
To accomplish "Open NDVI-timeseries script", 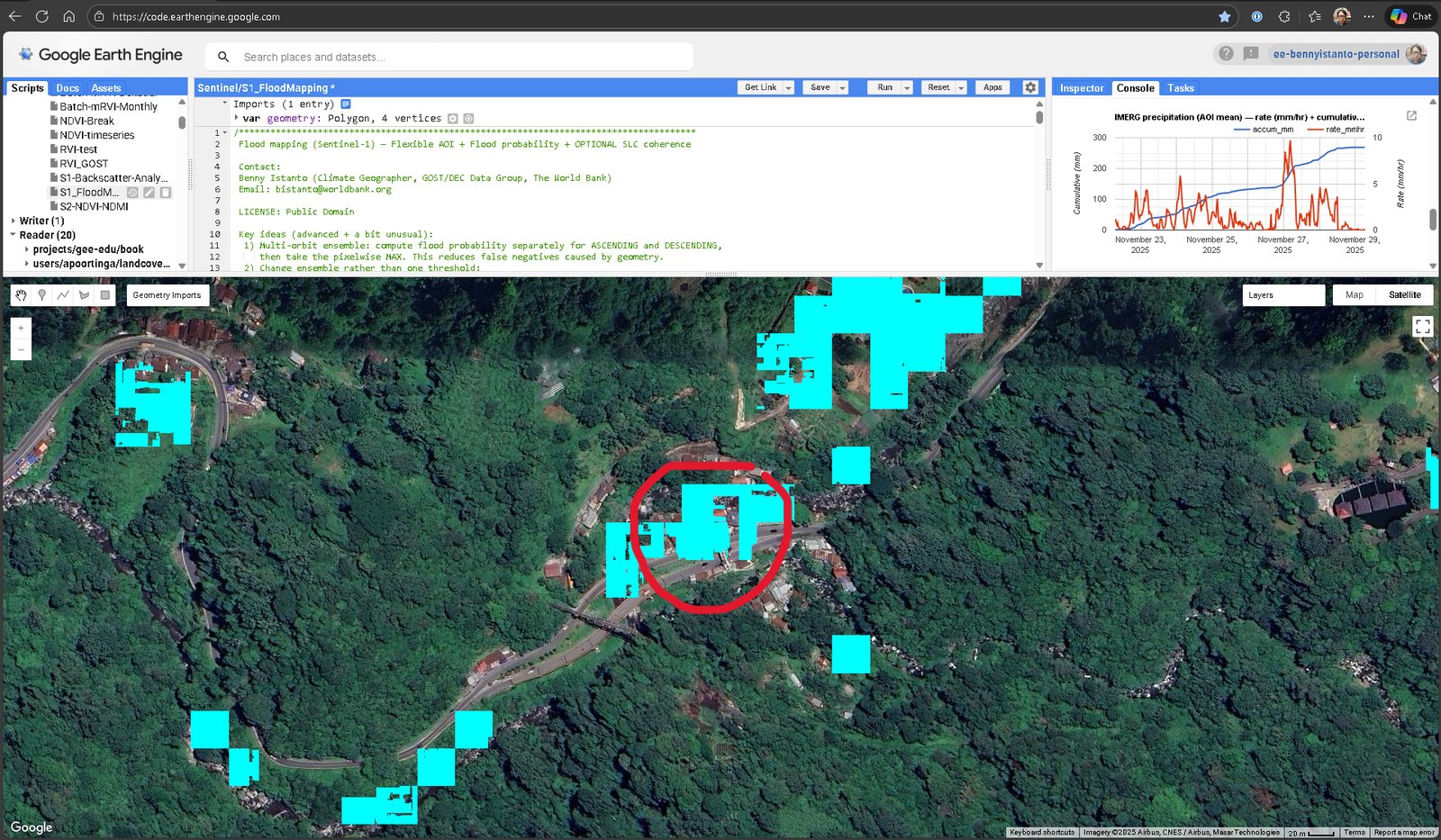I will click(x=96, y=135).
